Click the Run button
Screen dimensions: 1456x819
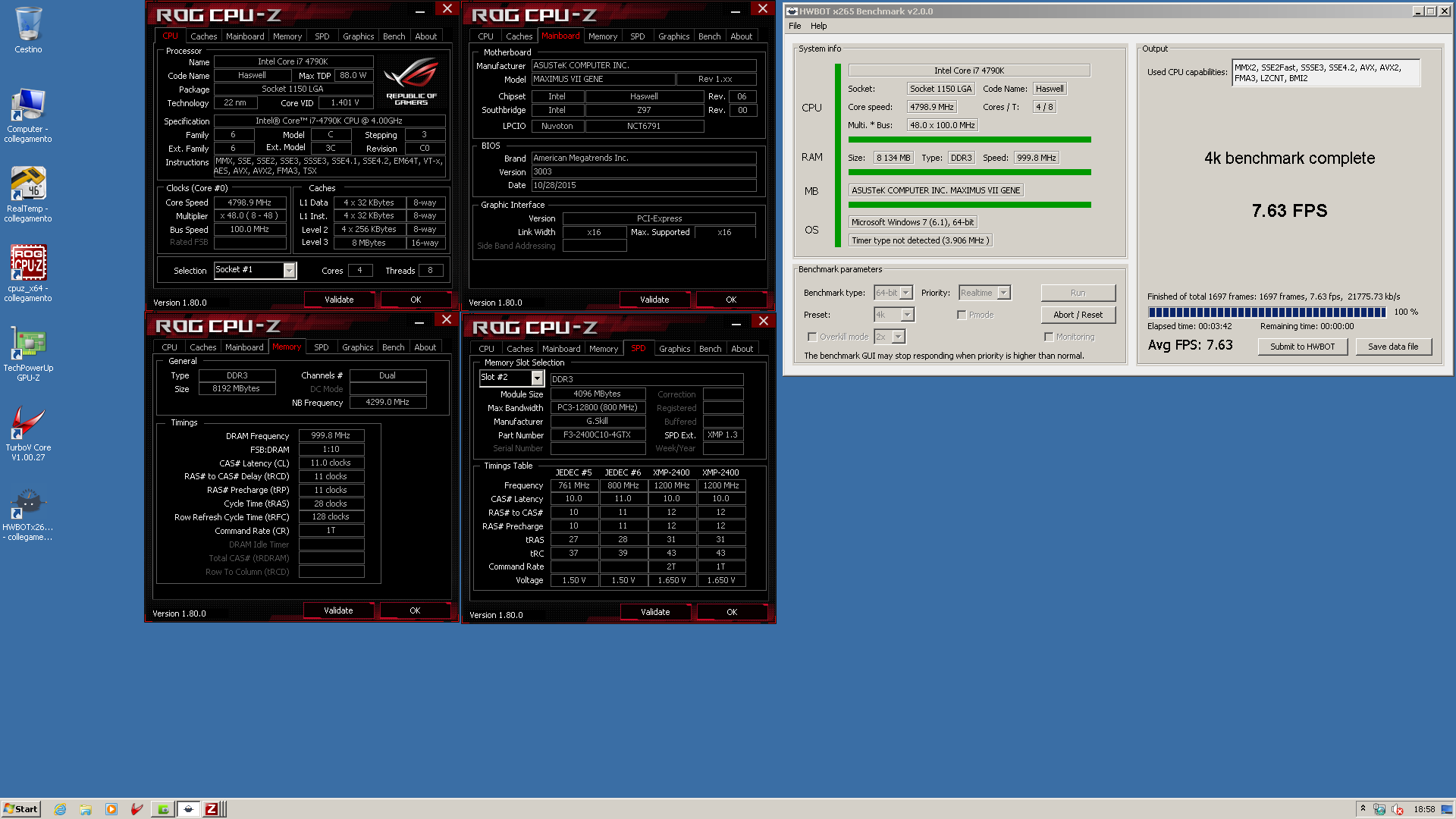tap(1078, 293)
